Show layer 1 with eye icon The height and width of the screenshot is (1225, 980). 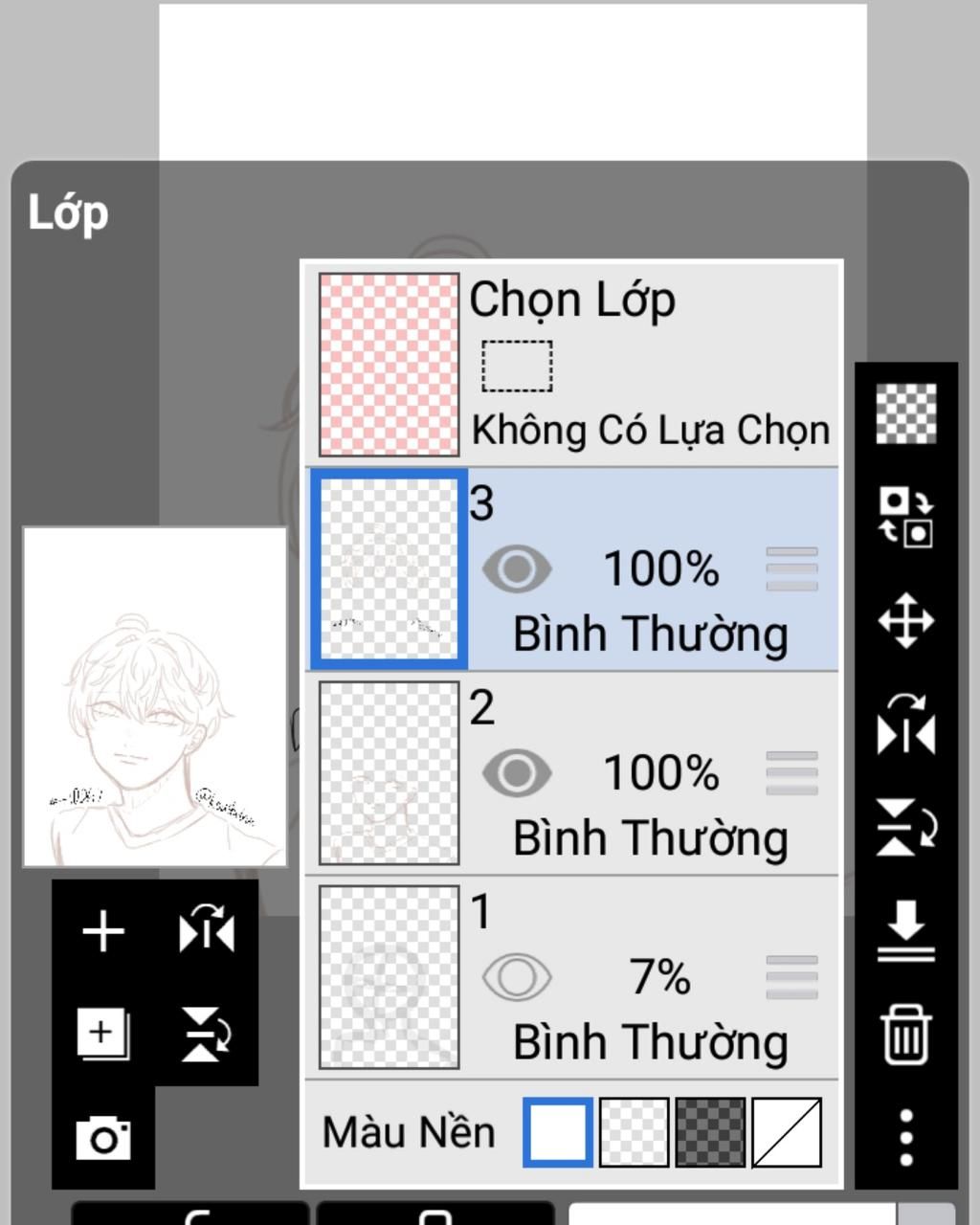[x=517, y=977]
